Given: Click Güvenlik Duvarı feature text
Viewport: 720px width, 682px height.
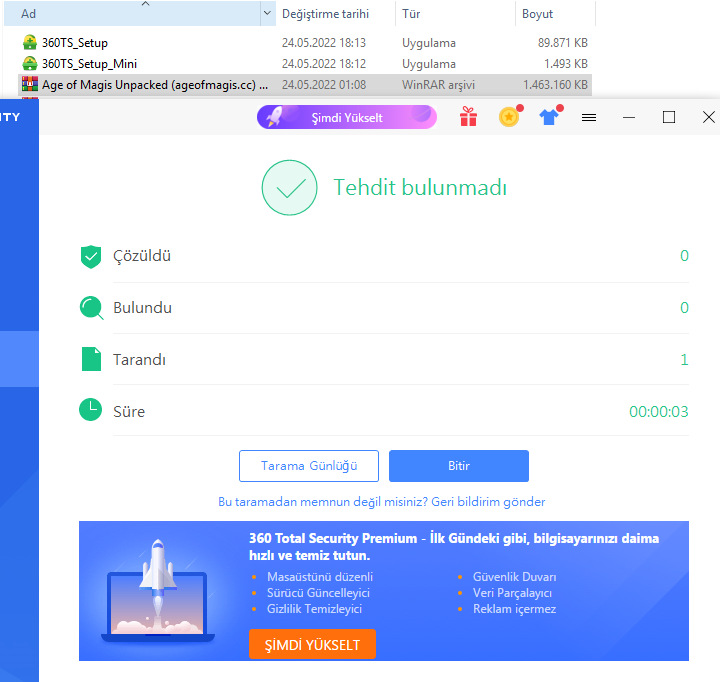Looking at the screenshot, I should [x=514, y=577].
